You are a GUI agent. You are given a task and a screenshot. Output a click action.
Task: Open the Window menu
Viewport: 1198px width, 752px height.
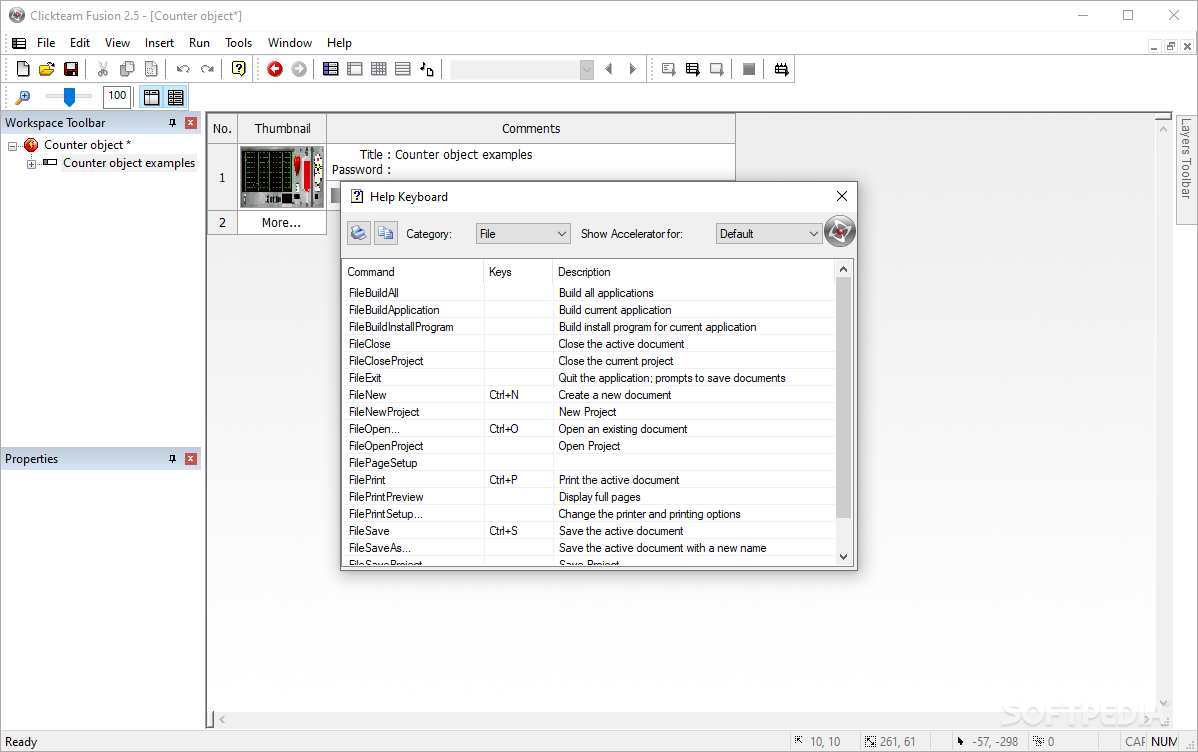(290, 43)
